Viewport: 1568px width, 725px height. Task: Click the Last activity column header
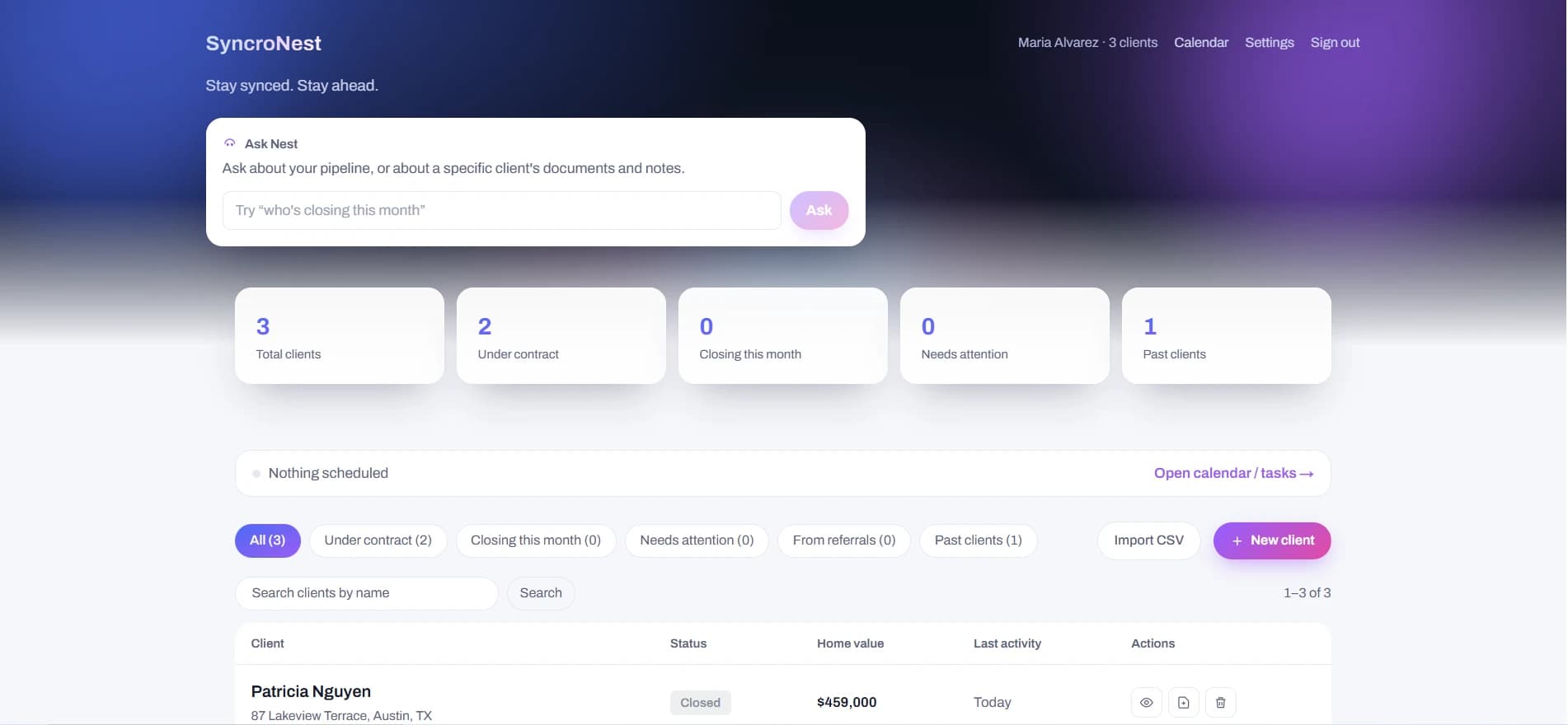1007,643
